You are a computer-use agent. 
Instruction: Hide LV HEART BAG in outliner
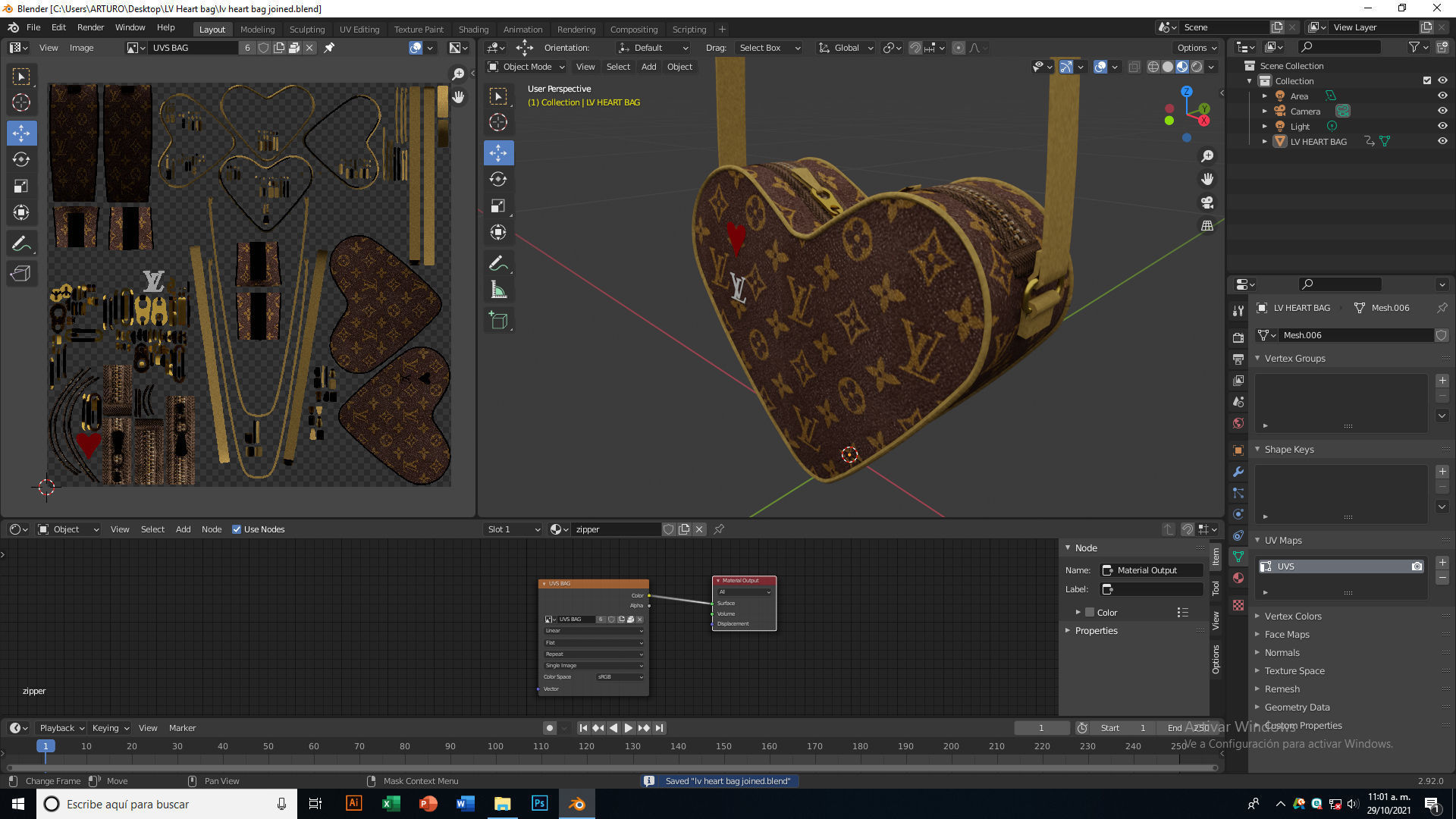point(1442,142)
